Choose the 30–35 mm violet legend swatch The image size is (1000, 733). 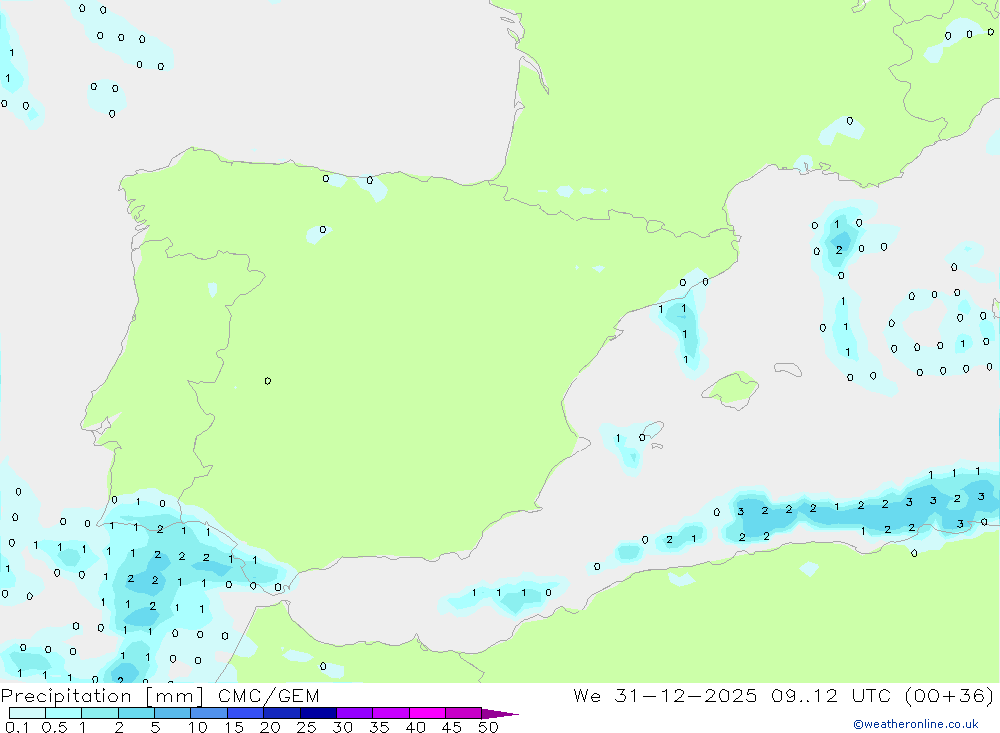click(355, 713)
